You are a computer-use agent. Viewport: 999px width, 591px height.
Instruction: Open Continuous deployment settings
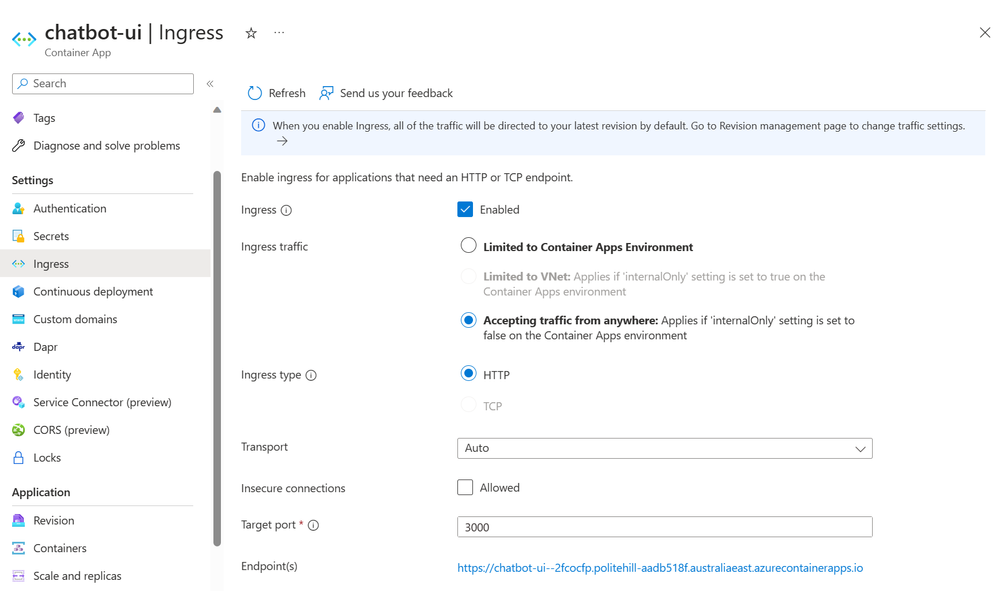pos(93,292)
